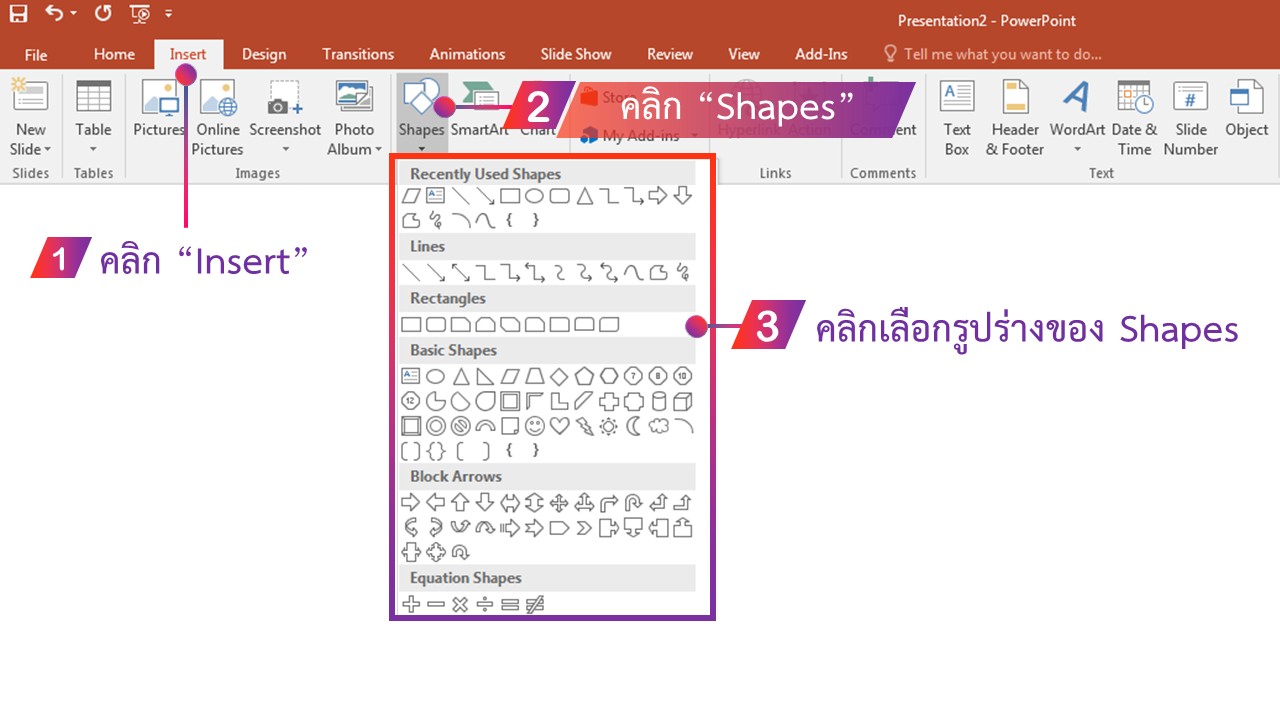
Task: Choose the right block arrow in Recently Used Shapes
Action: click(658, 196)
